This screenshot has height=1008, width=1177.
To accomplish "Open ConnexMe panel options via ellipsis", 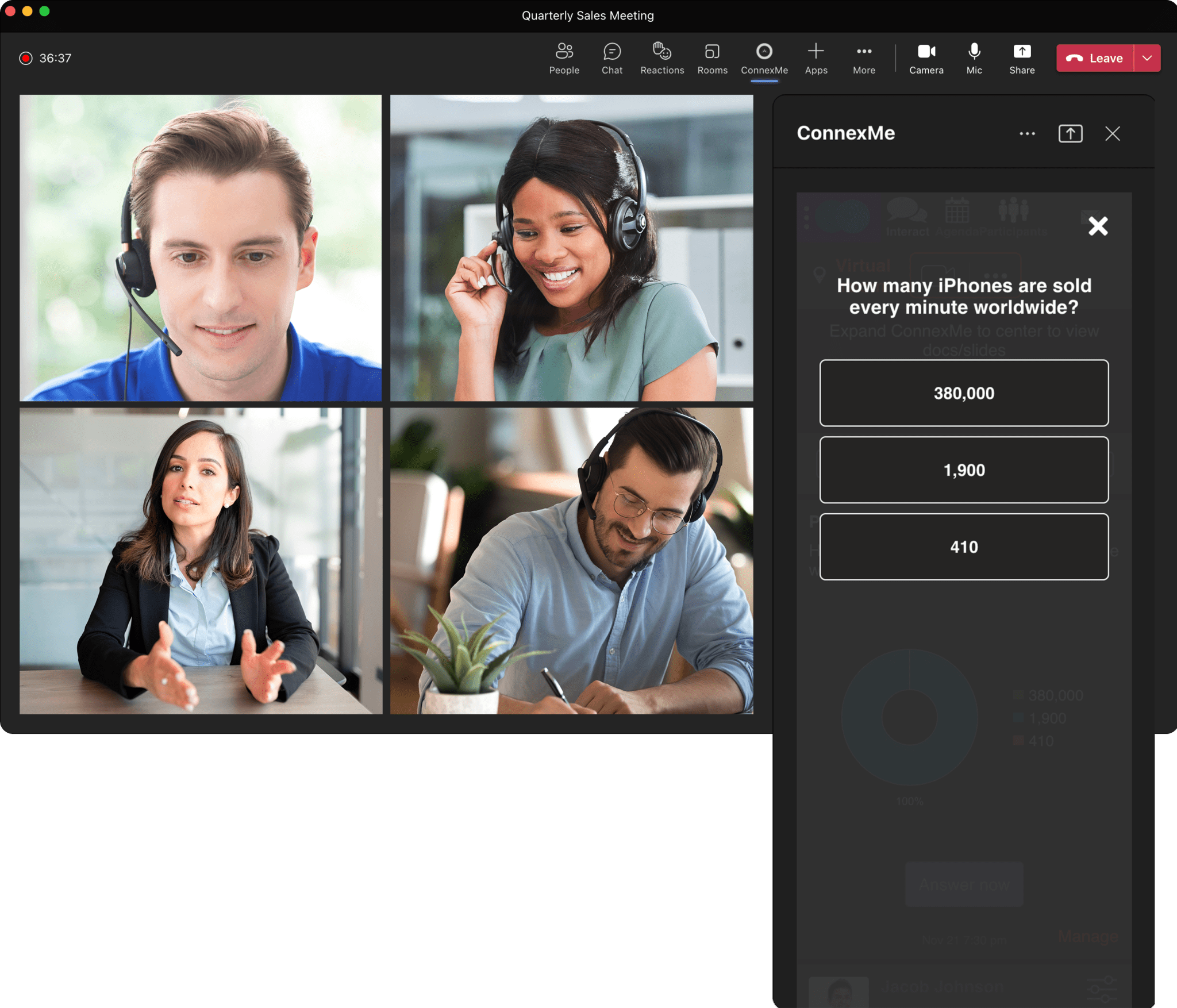I will point(1027,133).
